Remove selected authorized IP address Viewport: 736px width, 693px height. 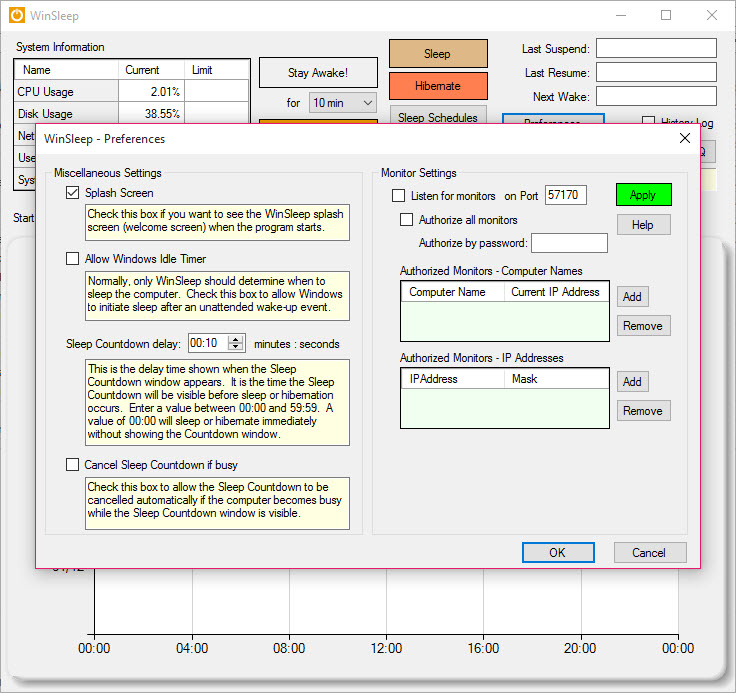click(x=642, y=411)
